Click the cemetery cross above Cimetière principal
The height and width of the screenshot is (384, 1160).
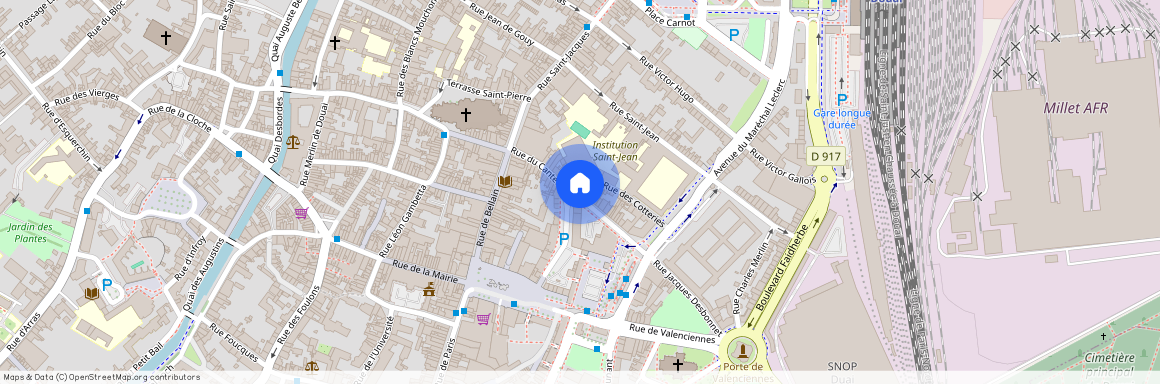(1103, 337)
